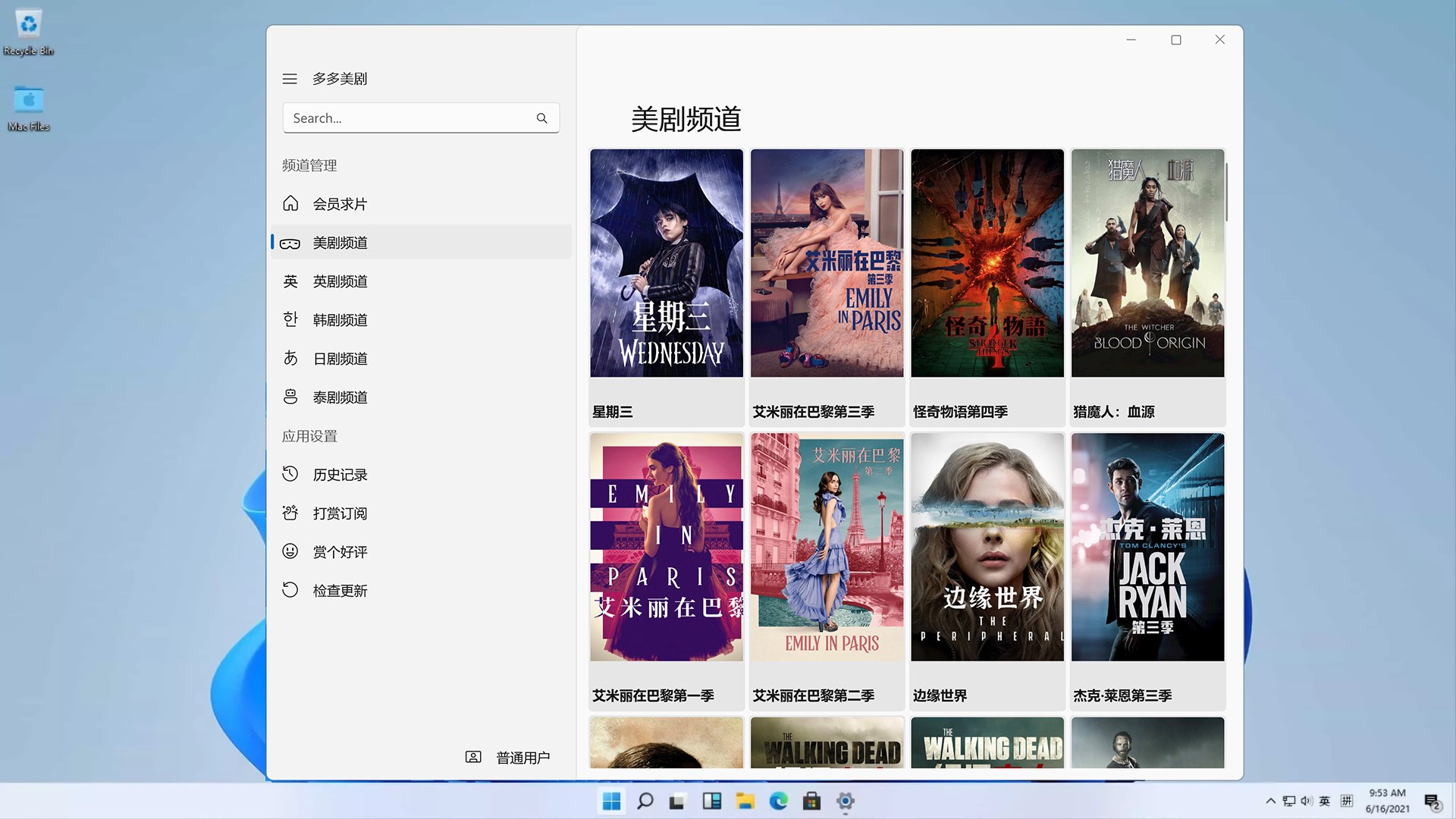
Task: Click 赏个好评 rating option
Action: 340,552
